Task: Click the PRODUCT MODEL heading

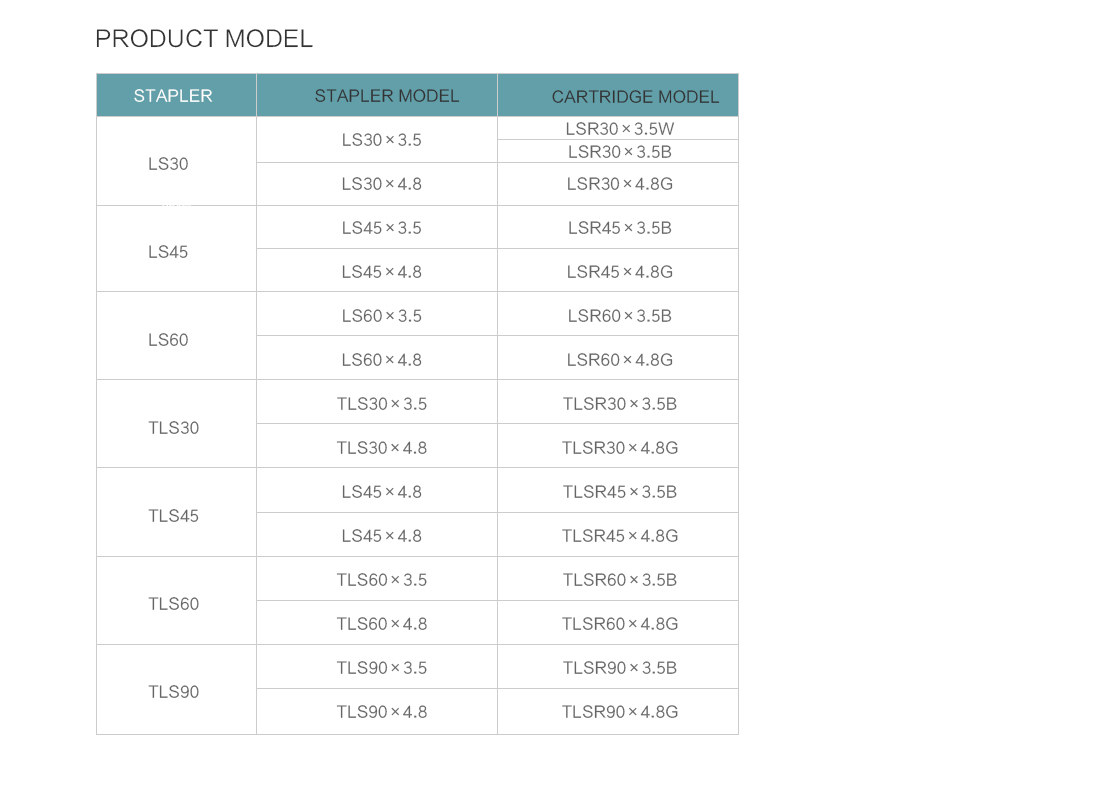Action: (203, 39)
